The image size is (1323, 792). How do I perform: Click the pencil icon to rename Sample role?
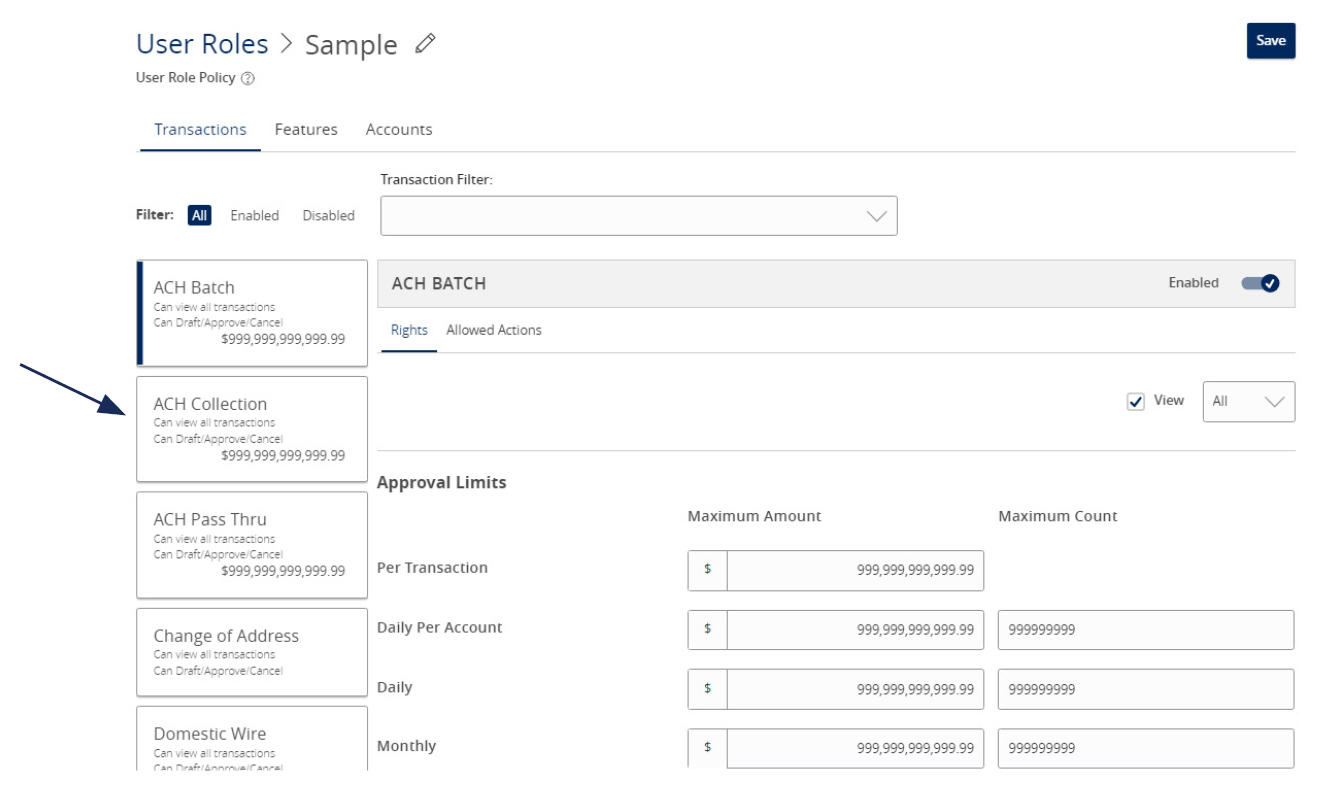(x=424, y=43)
